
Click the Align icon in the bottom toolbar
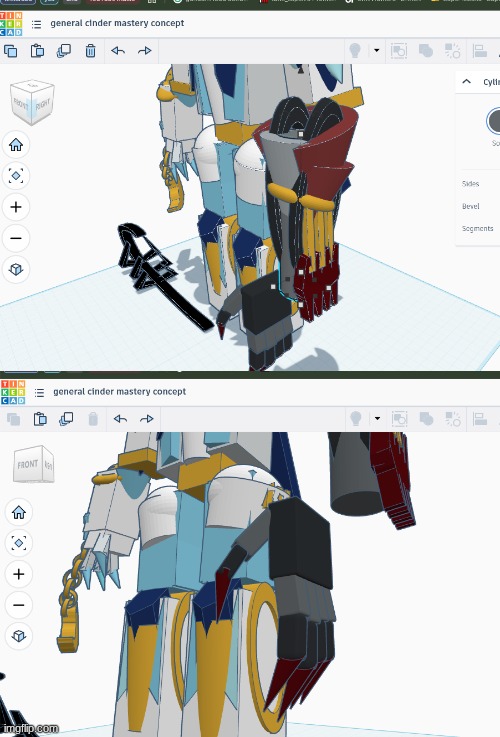(480, 419)
